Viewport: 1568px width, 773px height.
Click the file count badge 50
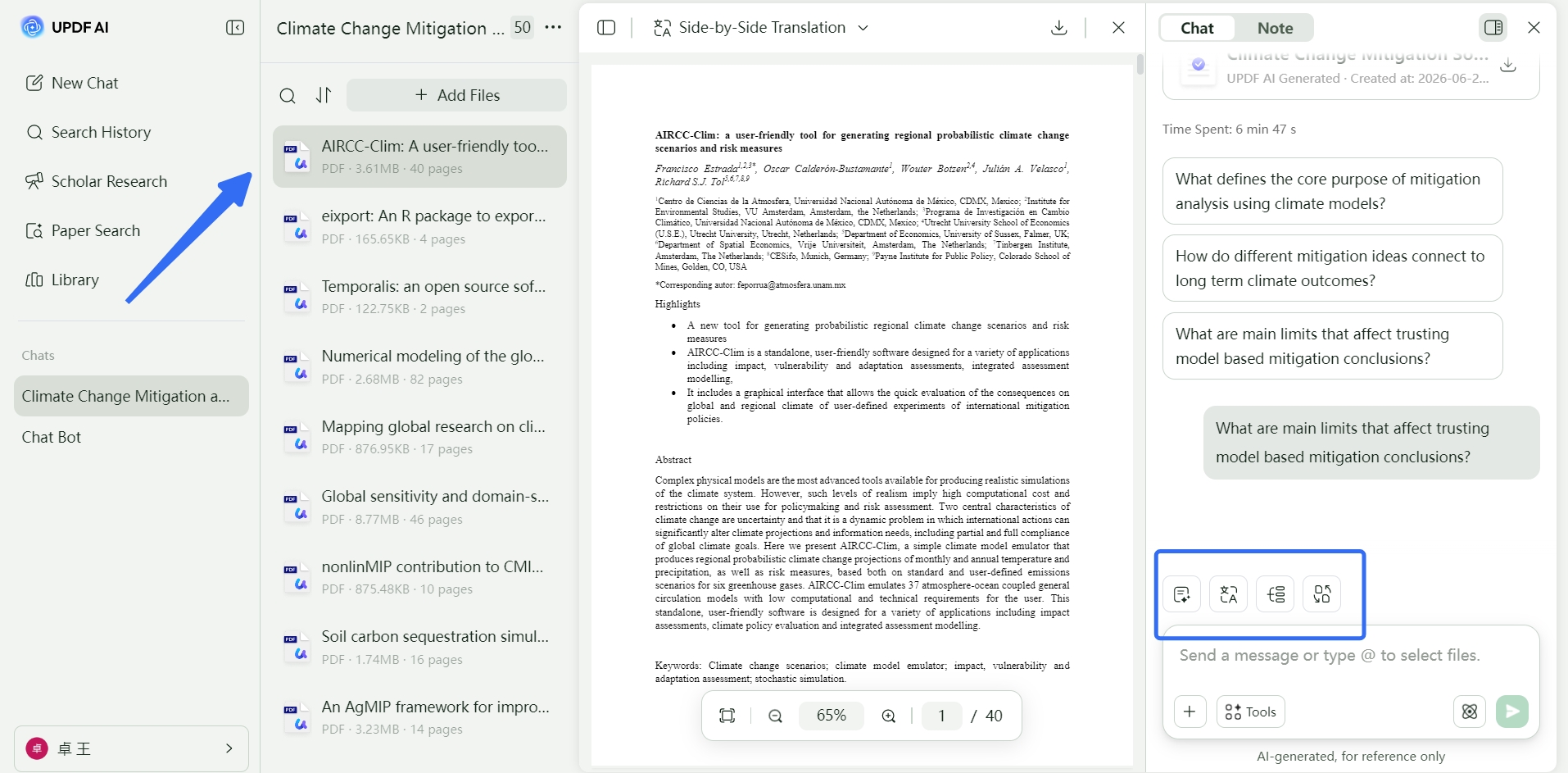click(523, 27)
